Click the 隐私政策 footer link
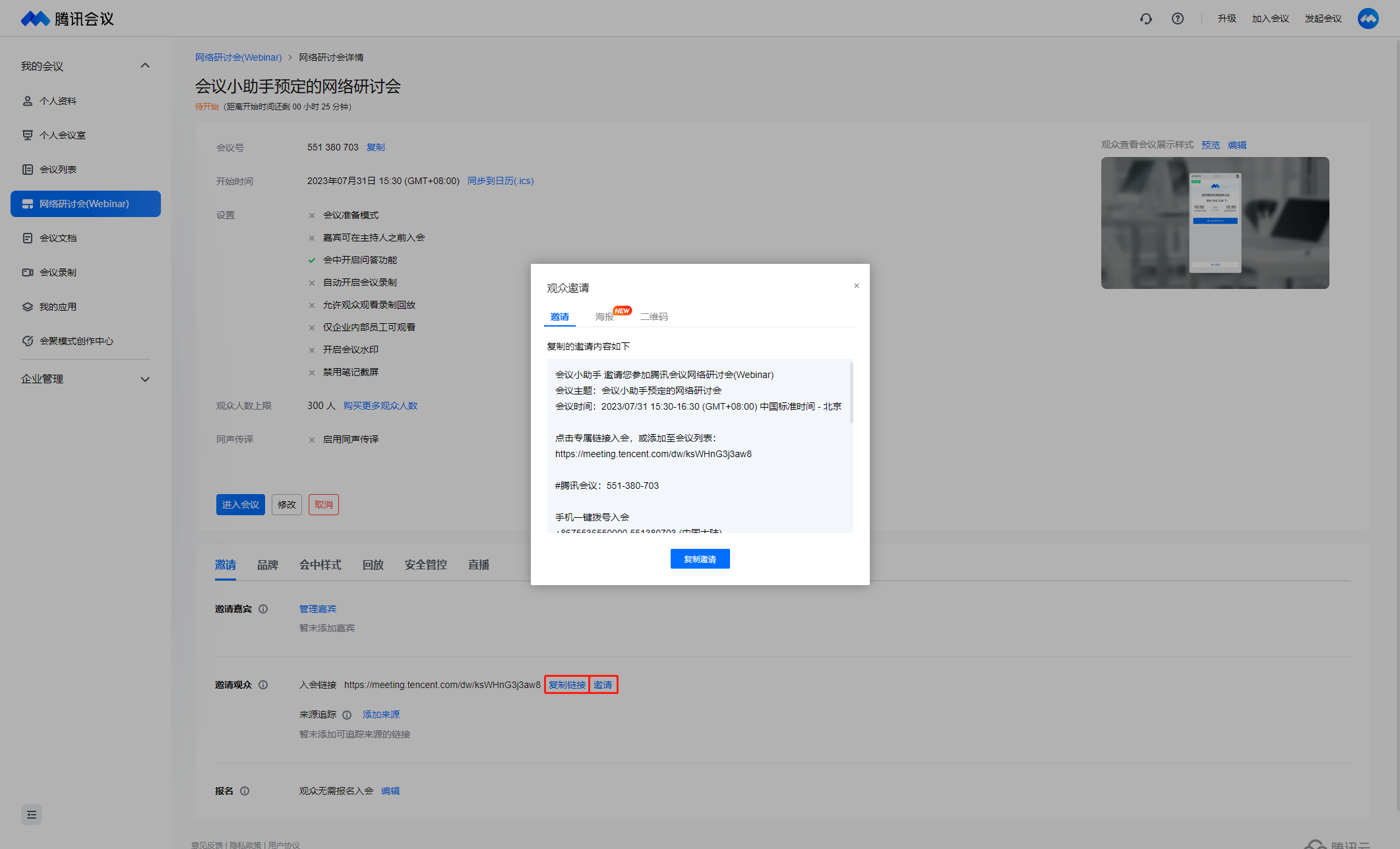 click(x=245, y=844)
